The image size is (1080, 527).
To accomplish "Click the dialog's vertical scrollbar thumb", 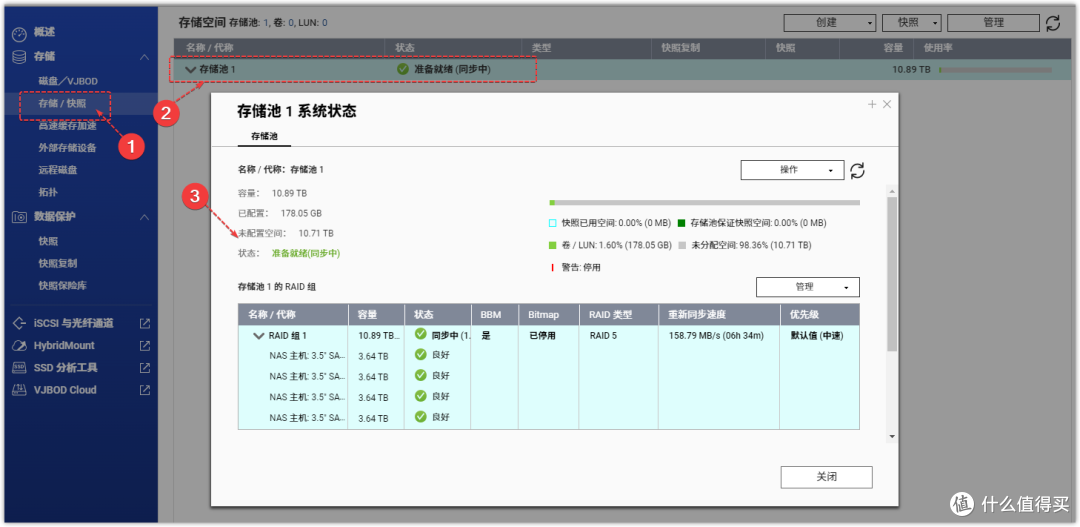I will (x=893, y=274).
